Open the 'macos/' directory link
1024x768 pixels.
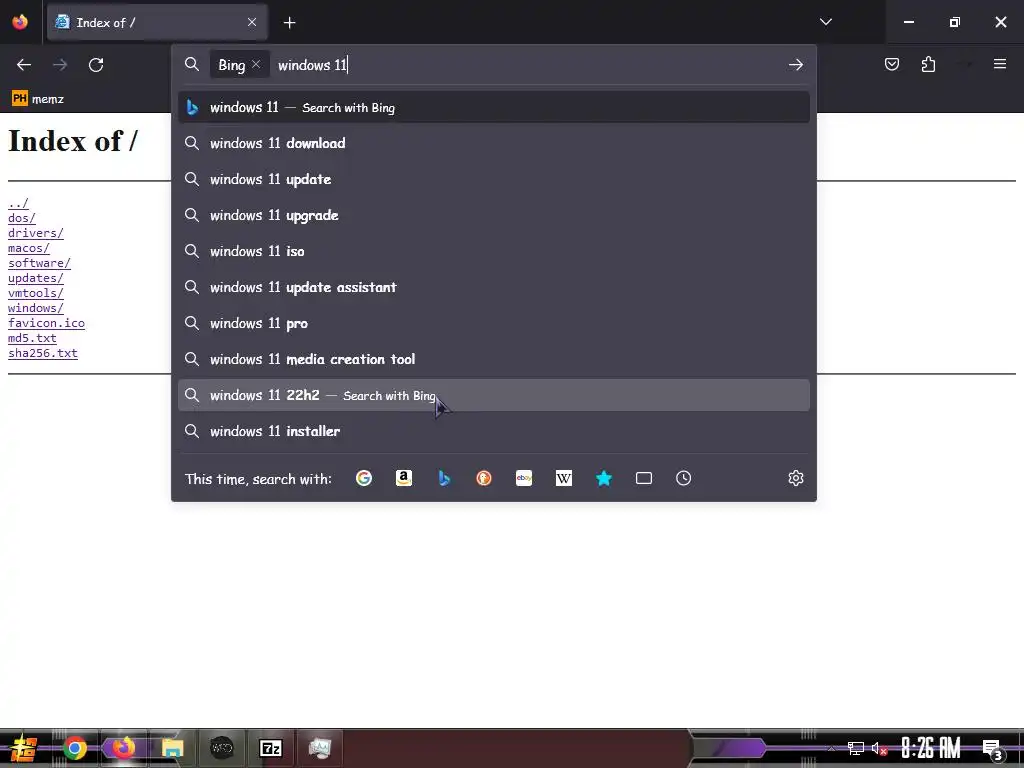29,248
